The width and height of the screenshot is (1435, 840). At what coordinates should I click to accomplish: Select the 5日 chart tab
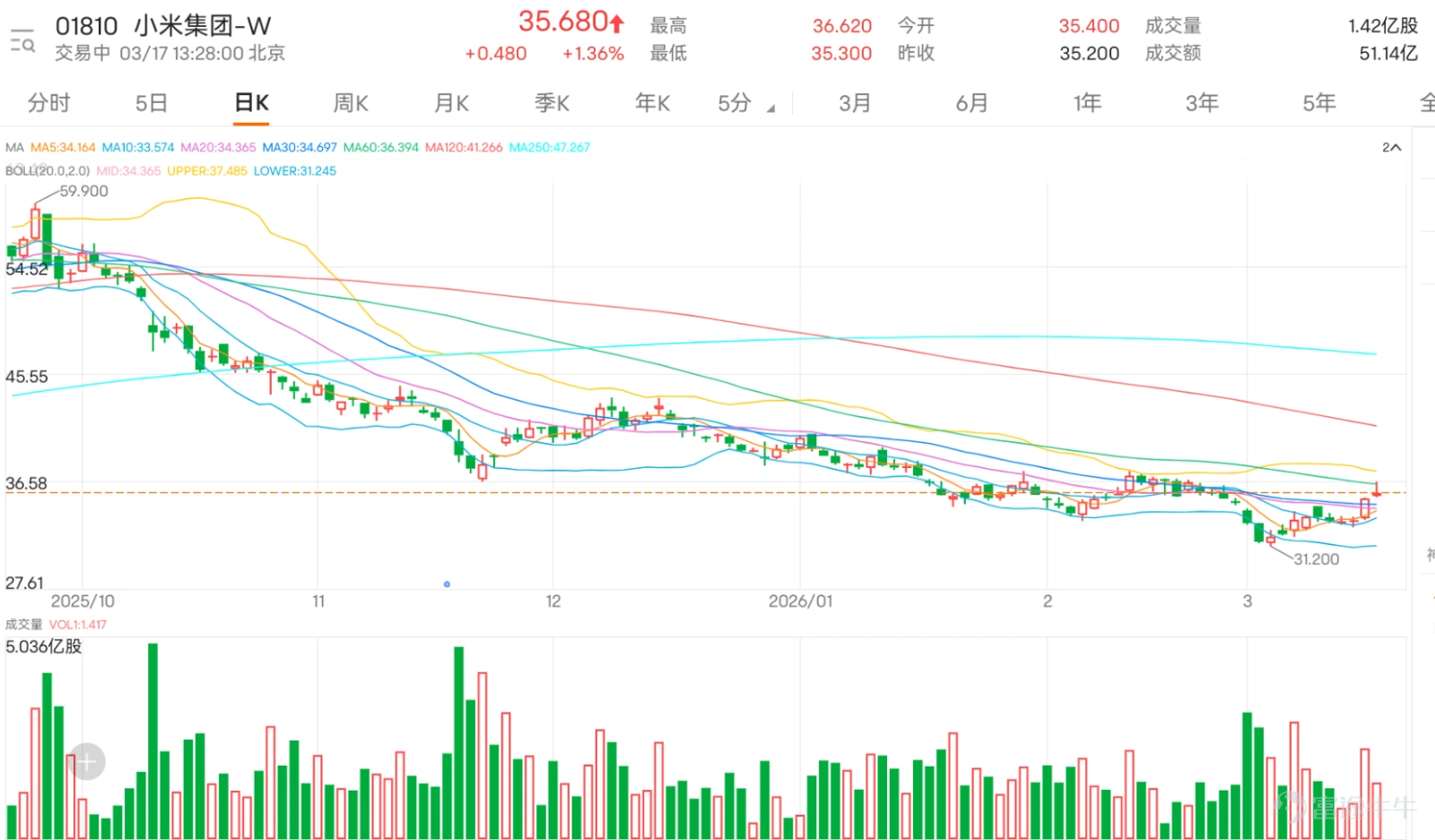click(x=152, y=103)
